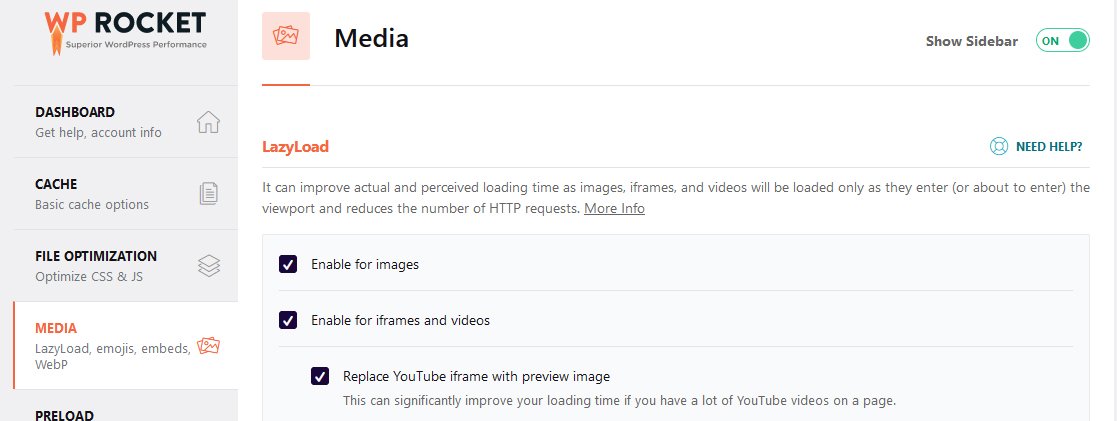
Task: Click the Media page title text
Action: coord(371,39)
